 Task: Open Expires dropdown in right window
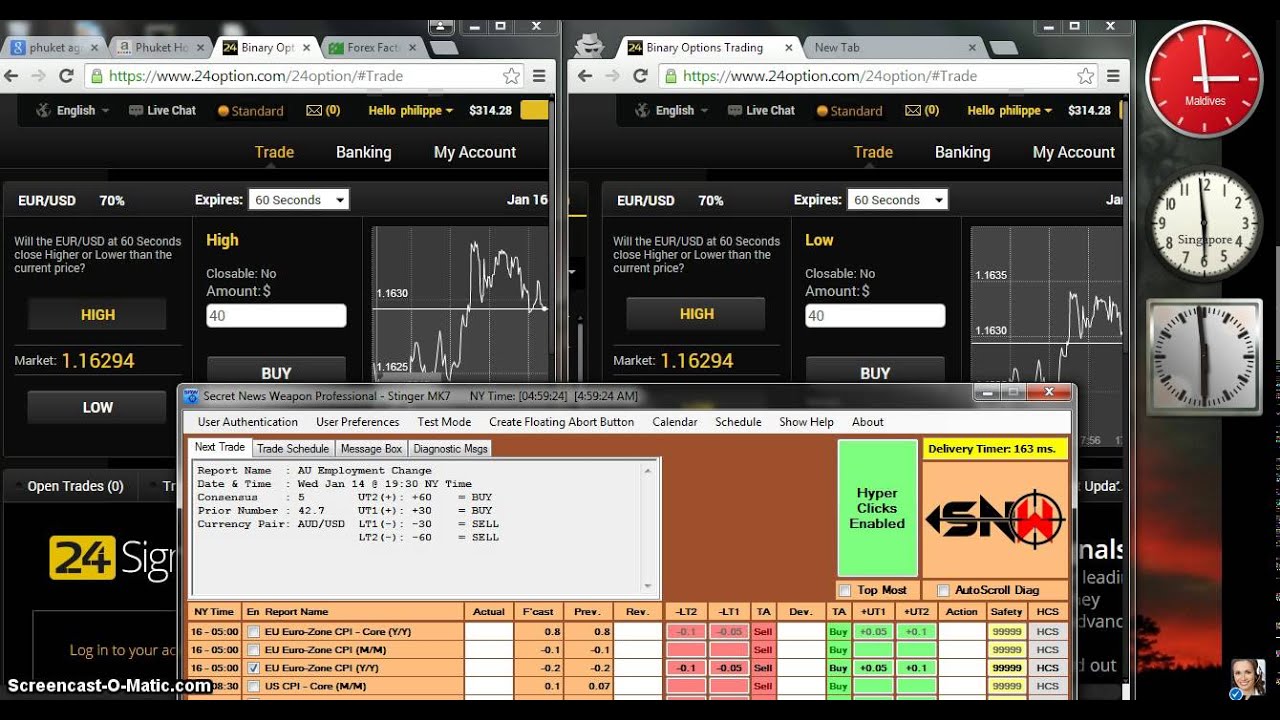coord(897,200)
